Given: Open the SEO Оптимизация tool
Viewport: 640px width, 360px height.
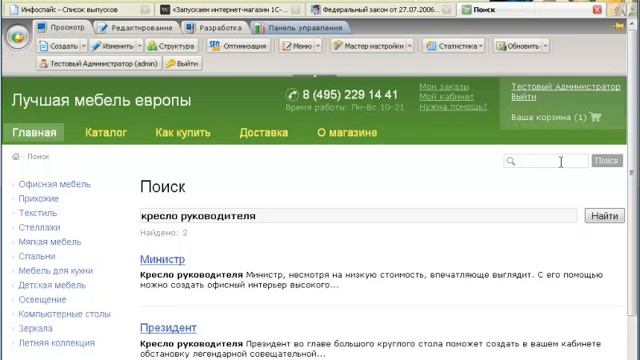Looking at the screenshot, I should [x=238, y=46].
